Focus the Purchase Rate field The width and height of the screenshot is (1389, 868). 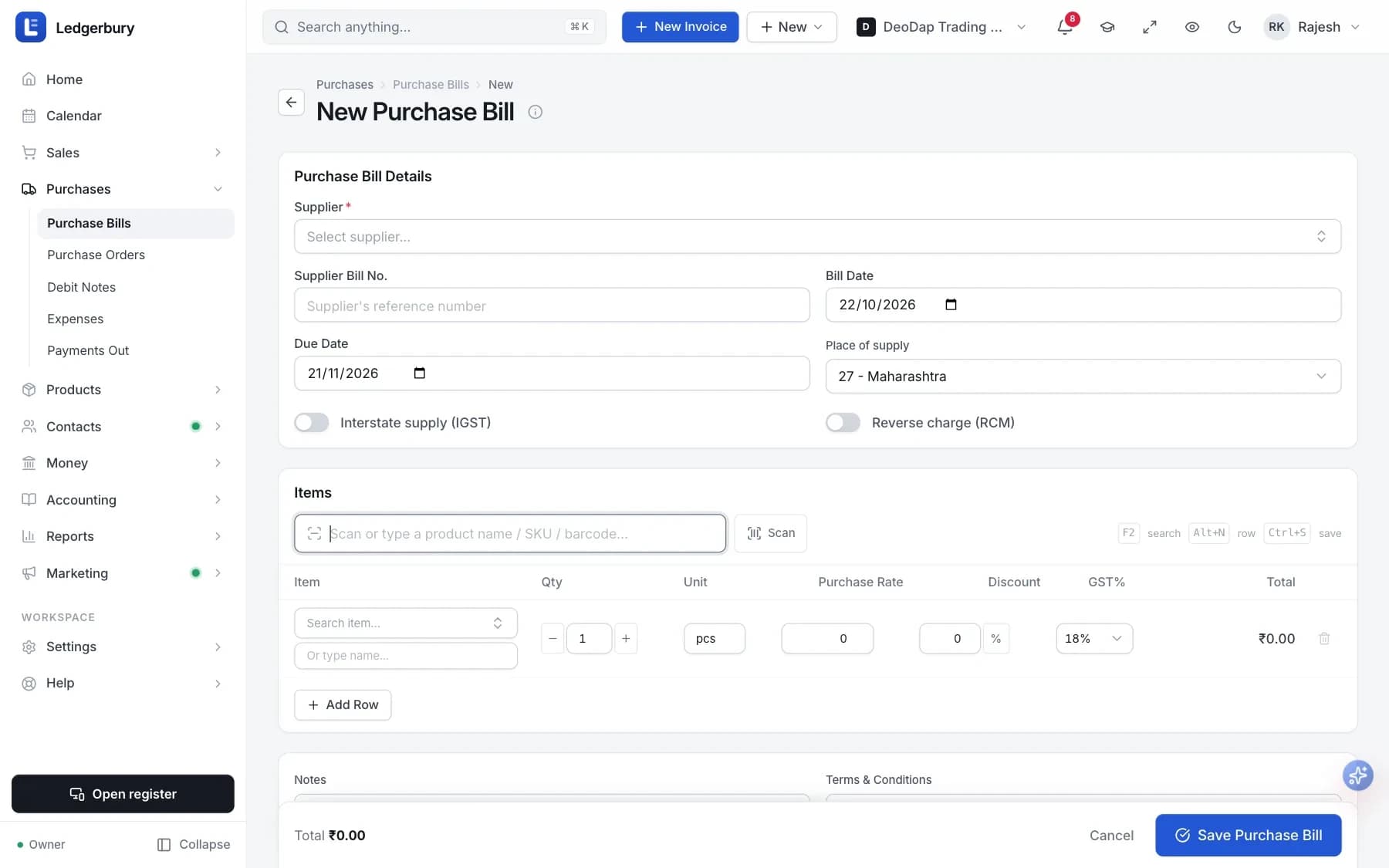click(827, 638)
